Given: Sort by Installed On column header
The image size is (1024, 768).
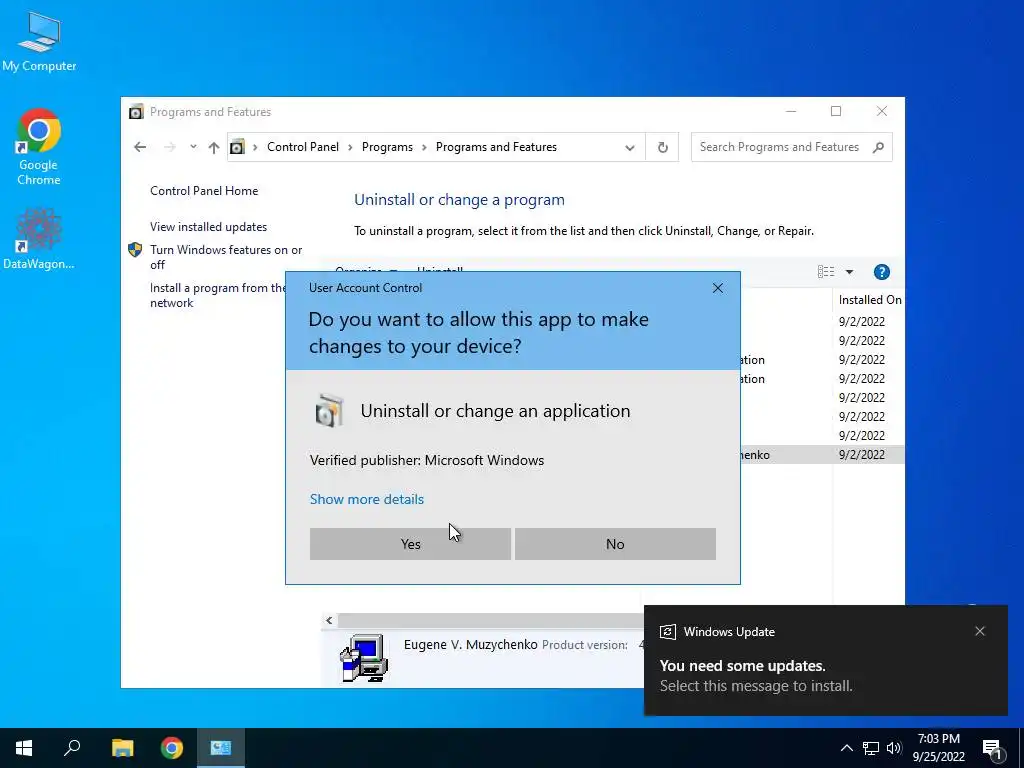Looking at the screenshot, I should tap(869, 300).
